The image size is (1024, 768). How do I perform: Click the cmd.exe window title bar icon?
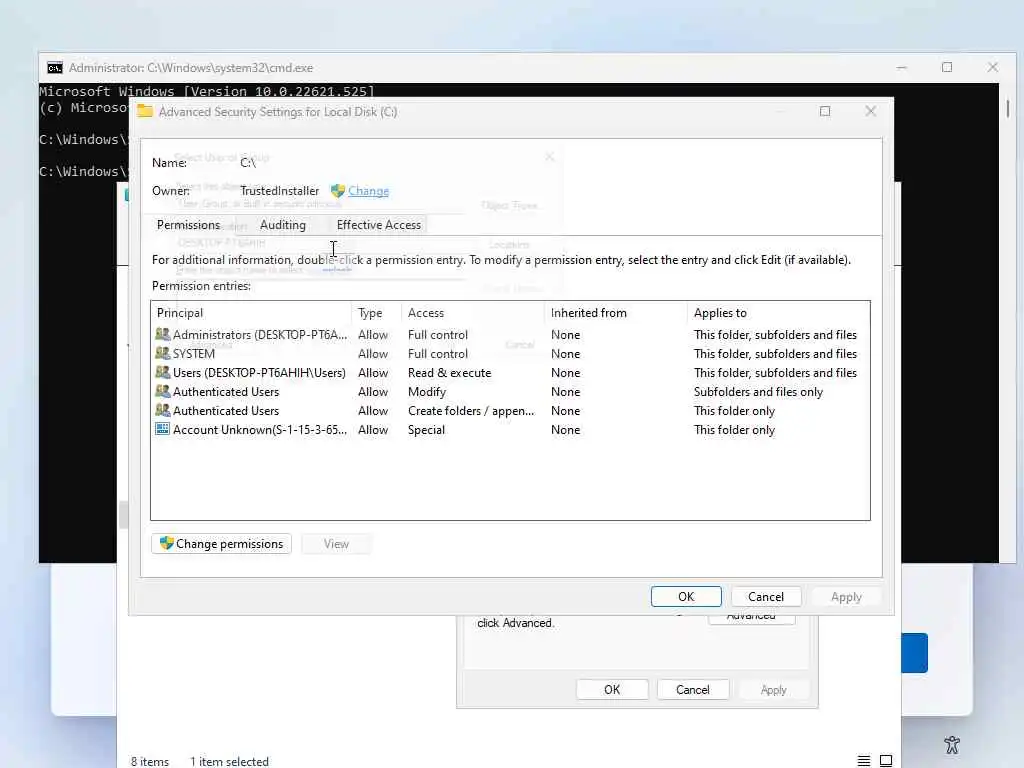55,68
